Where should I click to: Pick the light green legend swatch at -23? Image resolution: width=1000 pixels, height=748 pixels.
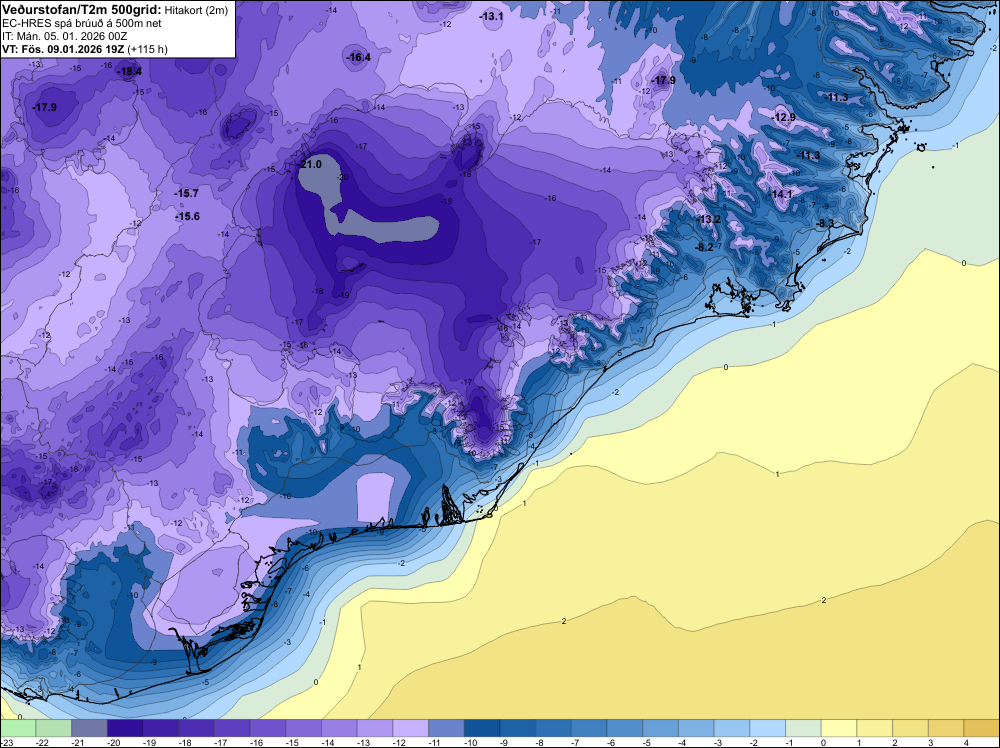[18, 727]
